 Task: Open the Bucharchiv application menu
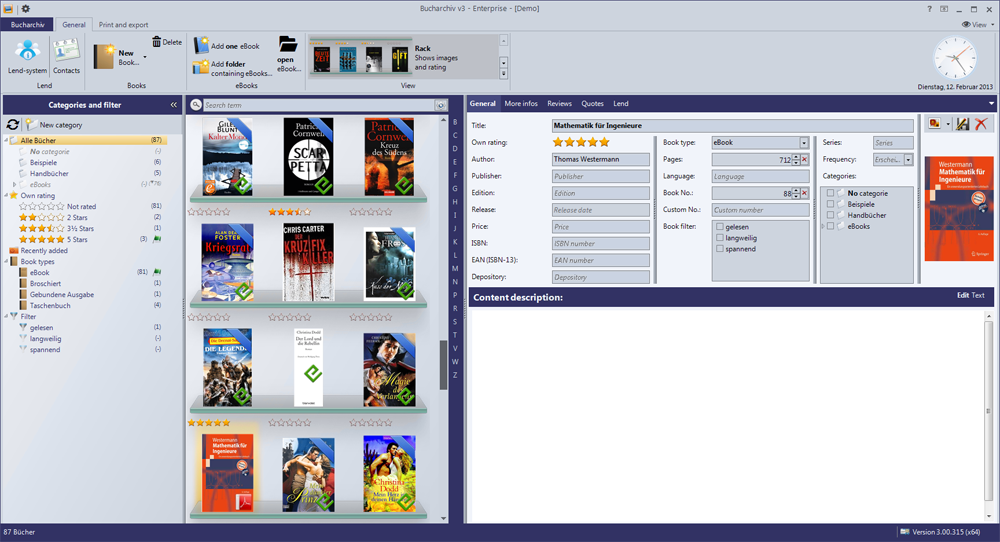click(x=27, y=24)
